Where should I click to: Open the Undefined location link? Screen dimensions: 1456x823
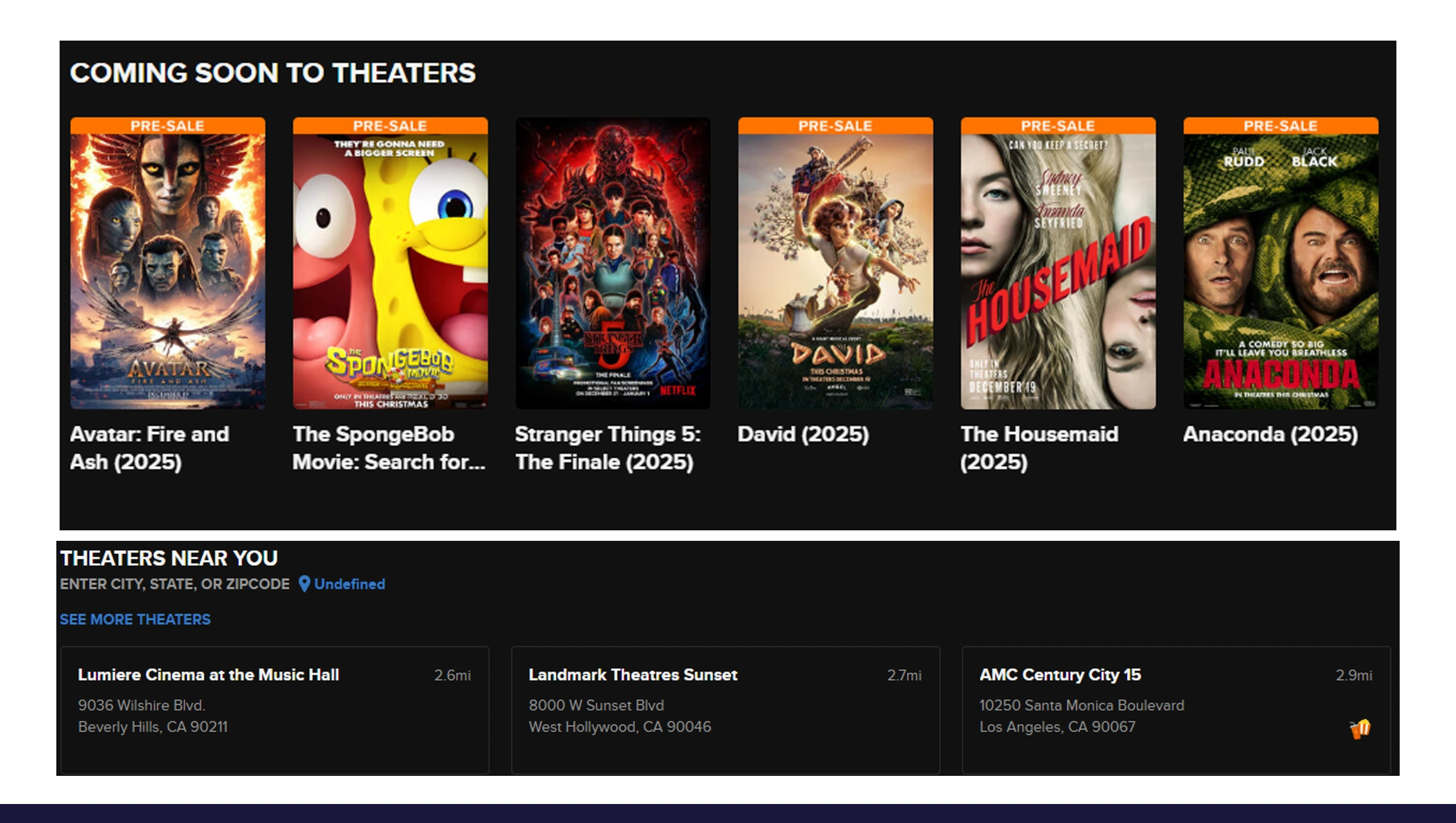(349, 584)
